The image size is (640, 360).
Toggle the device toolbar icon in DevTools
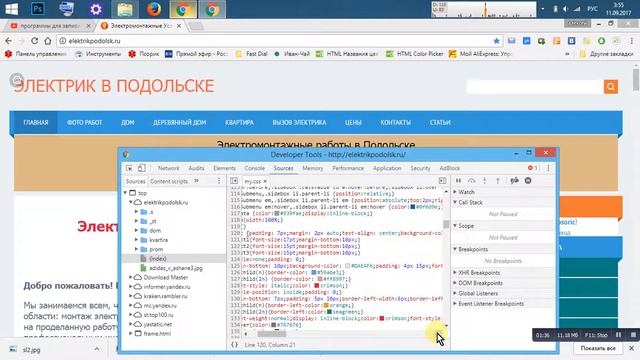coord(141,168)
